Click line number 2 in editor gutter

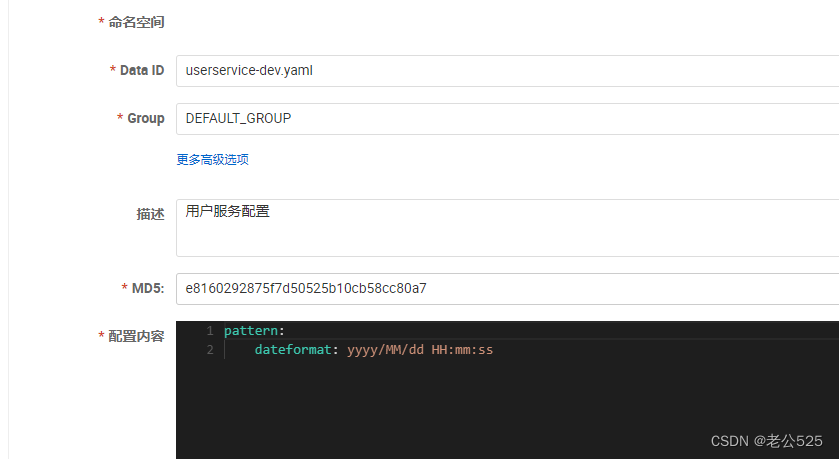click(x=210, y=350)
